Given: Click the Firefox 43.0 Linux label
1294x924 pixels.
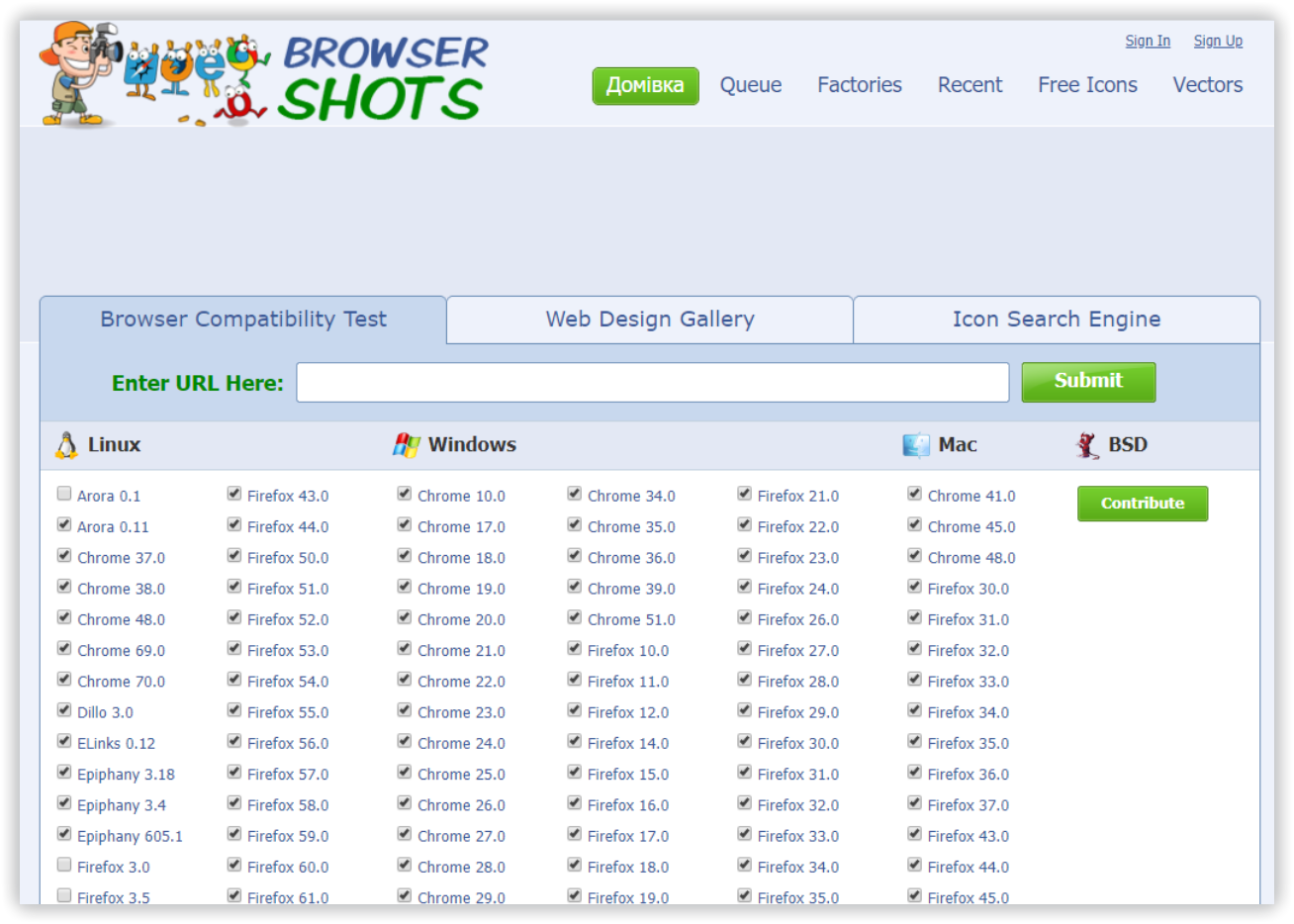Looking at the screenshot, I should tap(288, 497).
